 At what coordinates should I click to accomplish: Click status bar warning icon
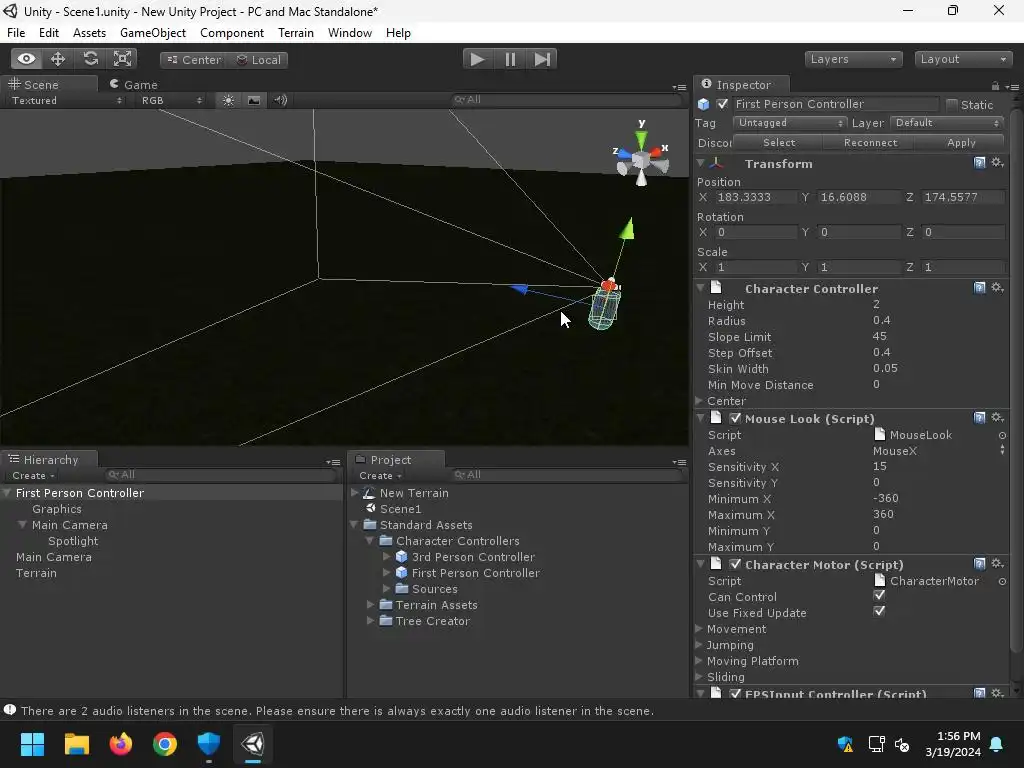pos(10,711)
